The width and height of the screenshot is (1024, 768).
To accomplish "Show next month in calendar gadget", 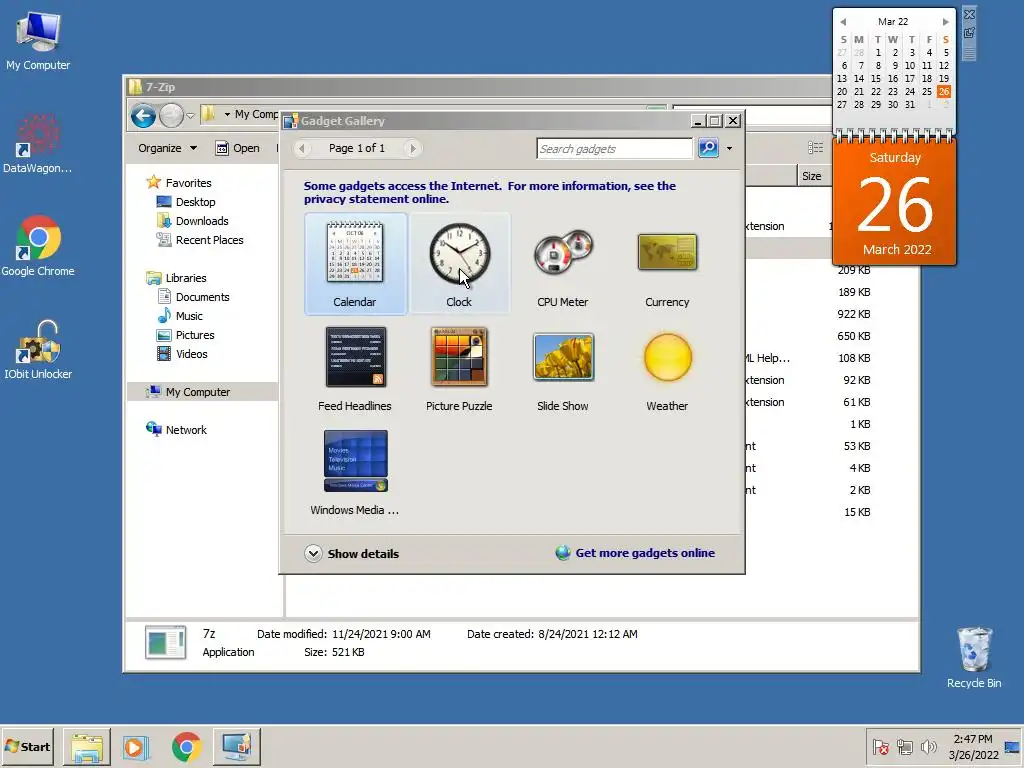I will pyautogui.click(x=945, y=22).
